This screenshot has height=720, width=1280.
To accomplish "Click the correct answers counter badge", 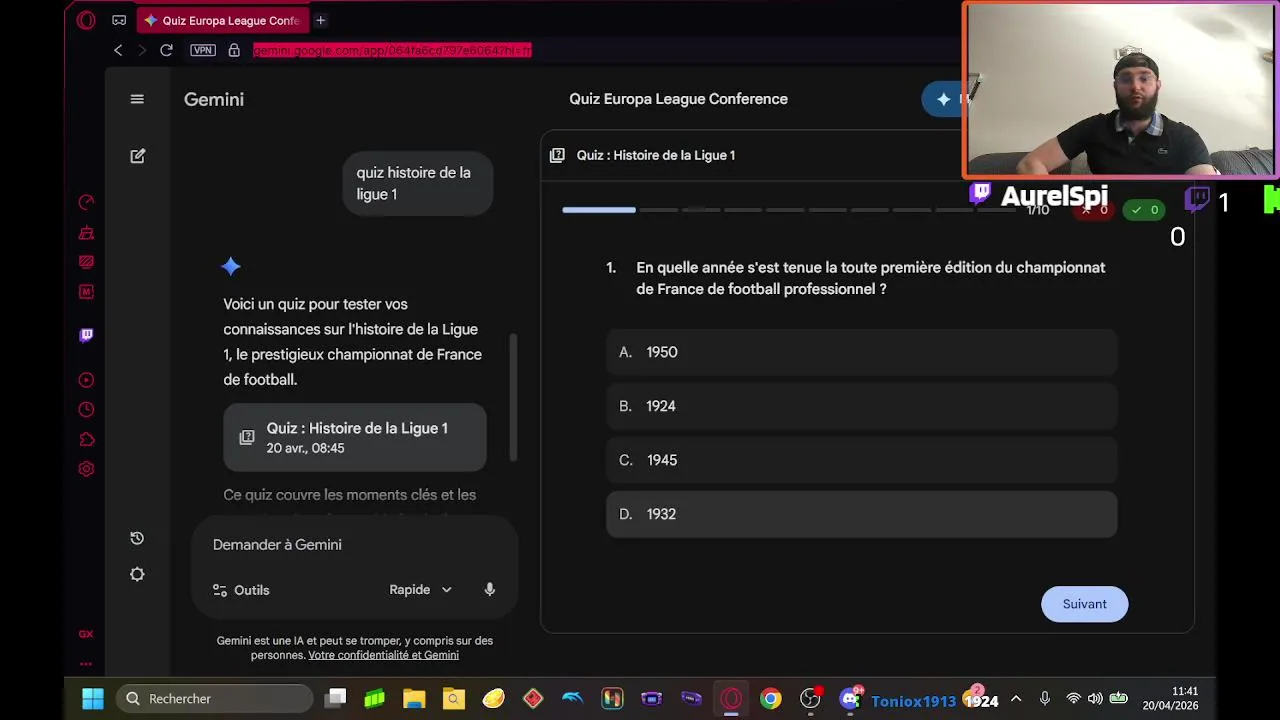I will pos(1144,210).
